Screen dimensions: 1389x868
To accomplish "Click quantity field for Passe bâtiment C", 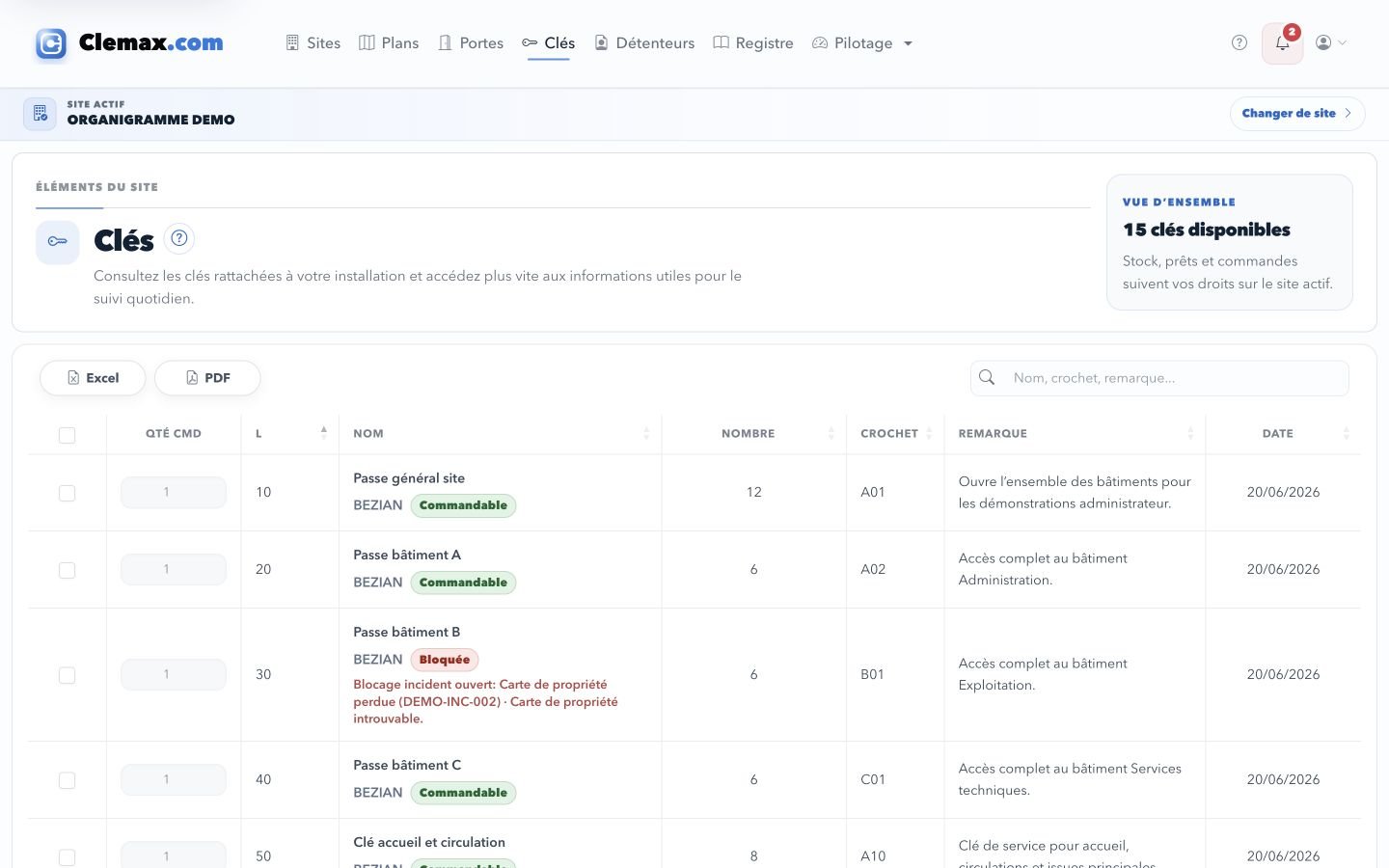I will (x=174, y=779).
